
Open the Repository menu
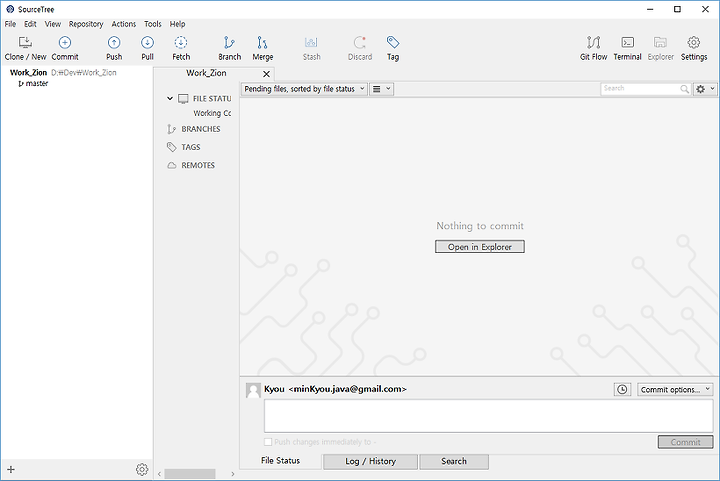[86, 24]
